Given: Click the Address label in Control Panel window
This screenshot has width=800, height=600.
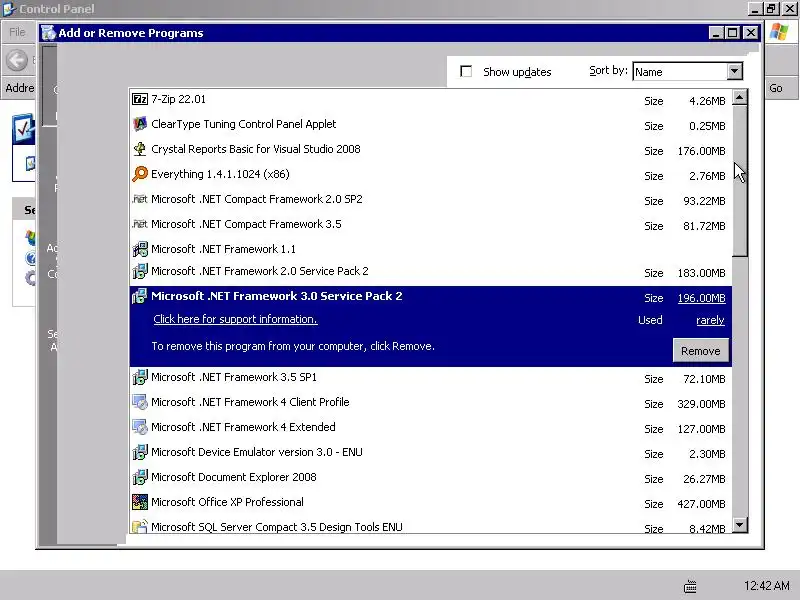Looking at the screenshot, I should [x=19, y=88].
